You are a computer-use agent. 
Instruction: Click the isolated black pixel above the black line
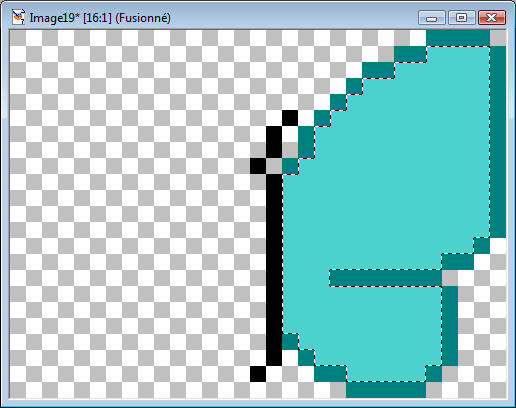[x=290, y=118]
